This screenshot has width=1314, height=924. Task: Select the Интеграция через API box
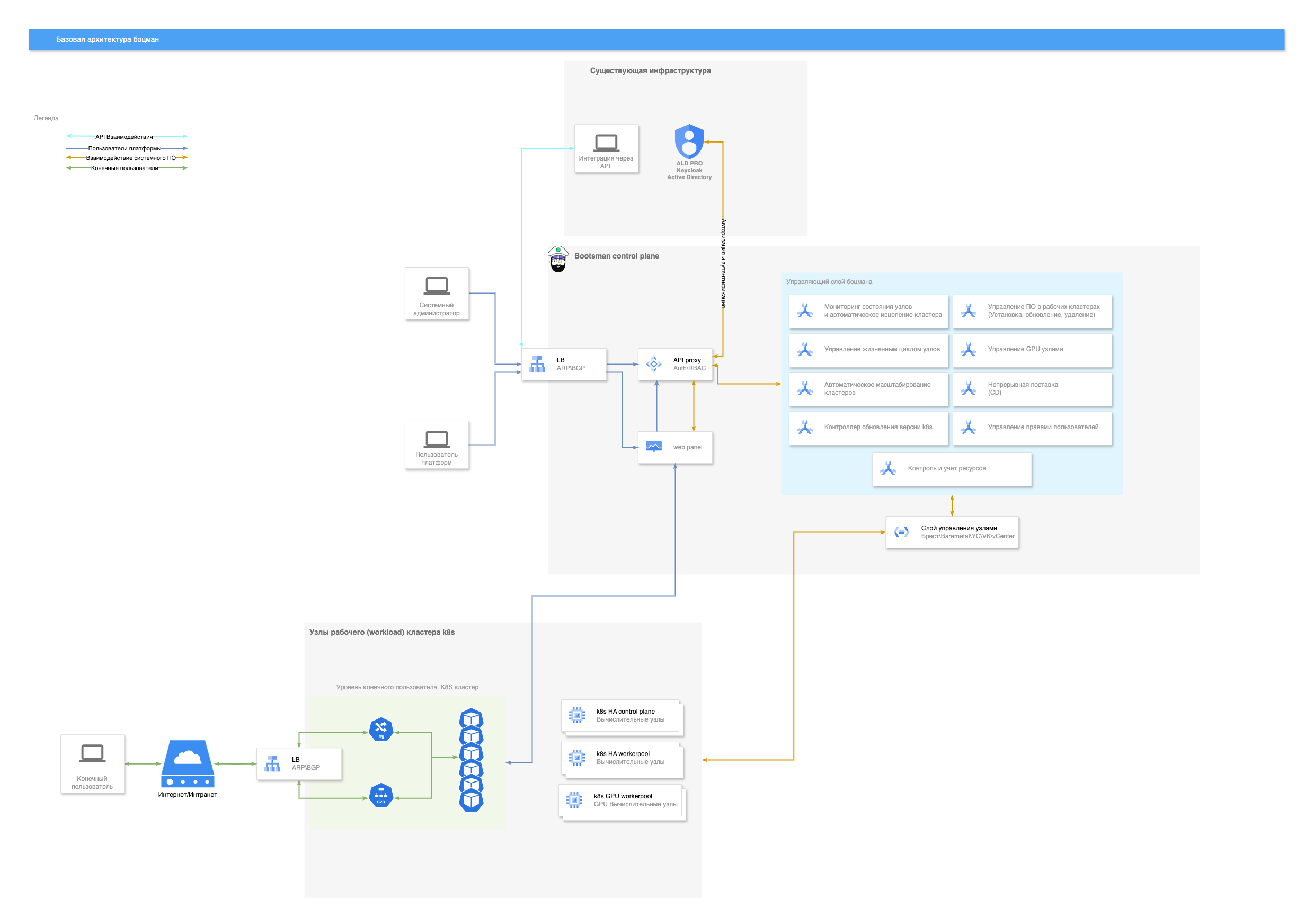click(x=606, y=149)
